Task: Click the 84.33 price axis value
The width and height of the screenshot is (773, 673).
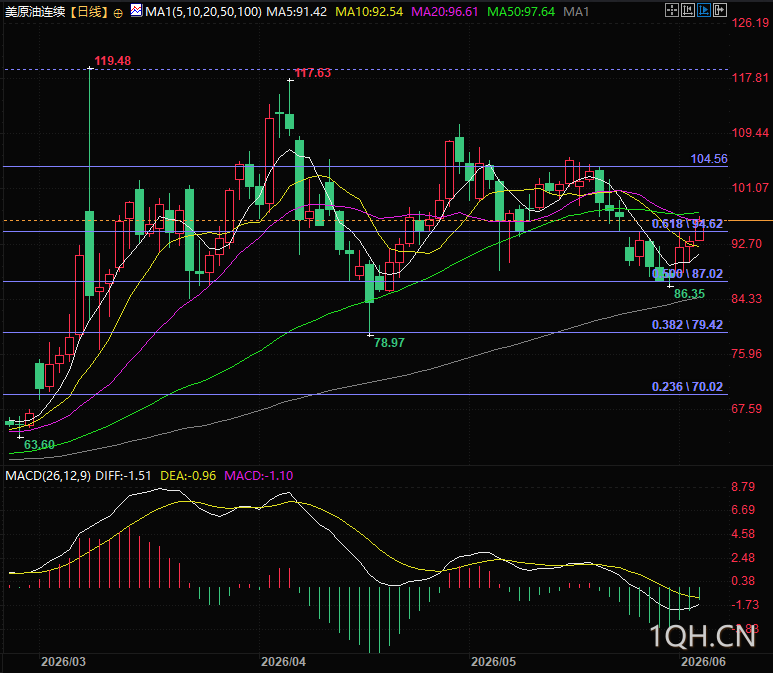Action: (747, 299)
